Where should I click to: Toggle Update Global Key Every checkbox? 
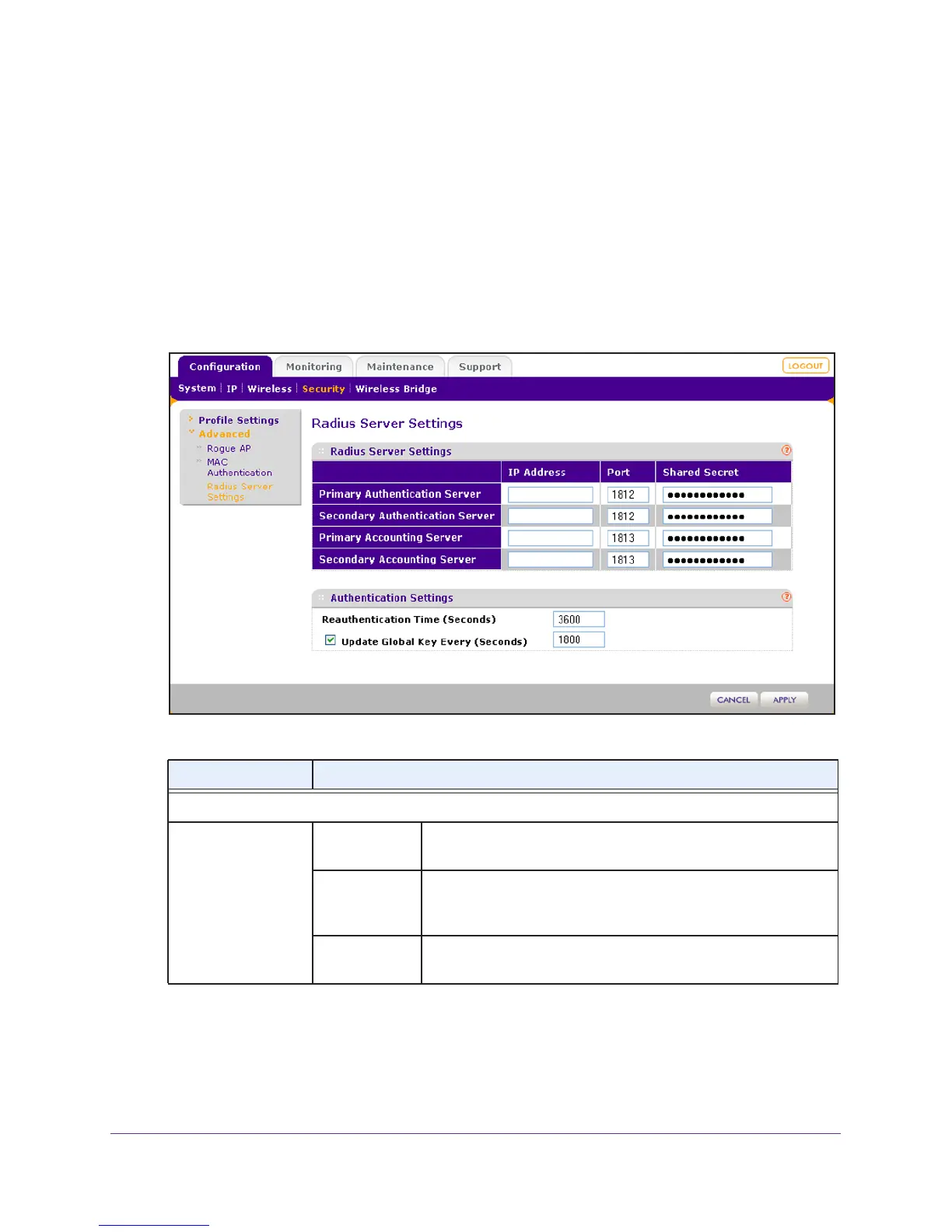331,640
